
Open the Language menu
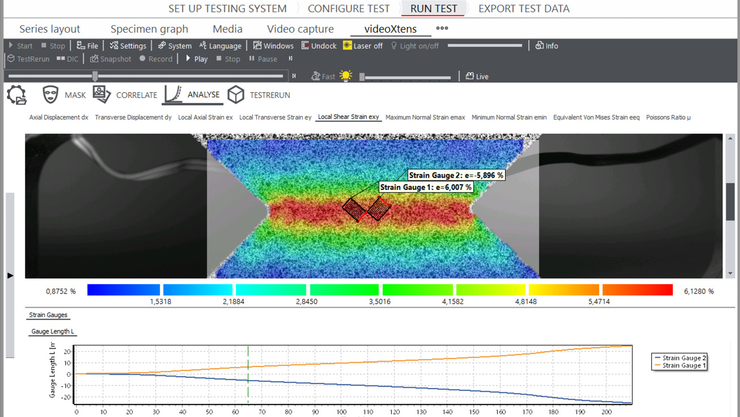click(220, 46)
